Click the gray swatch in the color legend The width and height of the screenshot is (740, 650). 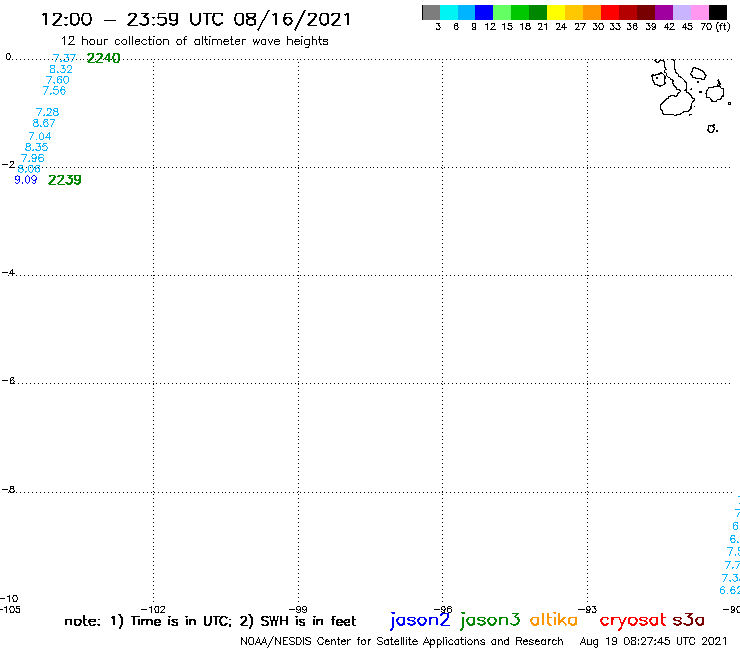tap(431, 12)
